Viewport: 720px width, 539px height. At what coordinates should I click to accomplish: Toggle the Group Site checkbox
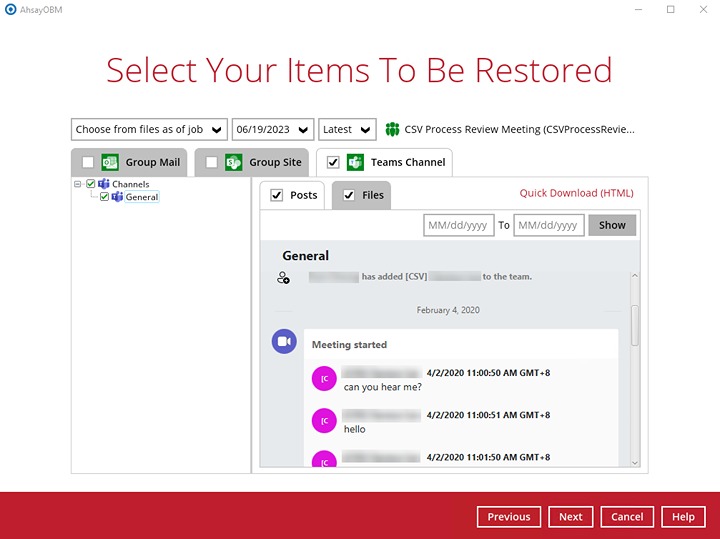(x=211, y=162)
